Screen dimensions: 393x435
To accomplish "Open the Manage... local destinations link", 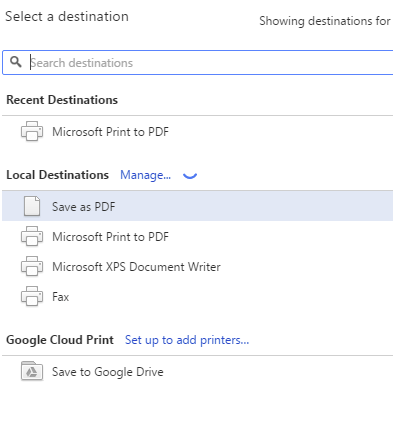I will [145, 175].
